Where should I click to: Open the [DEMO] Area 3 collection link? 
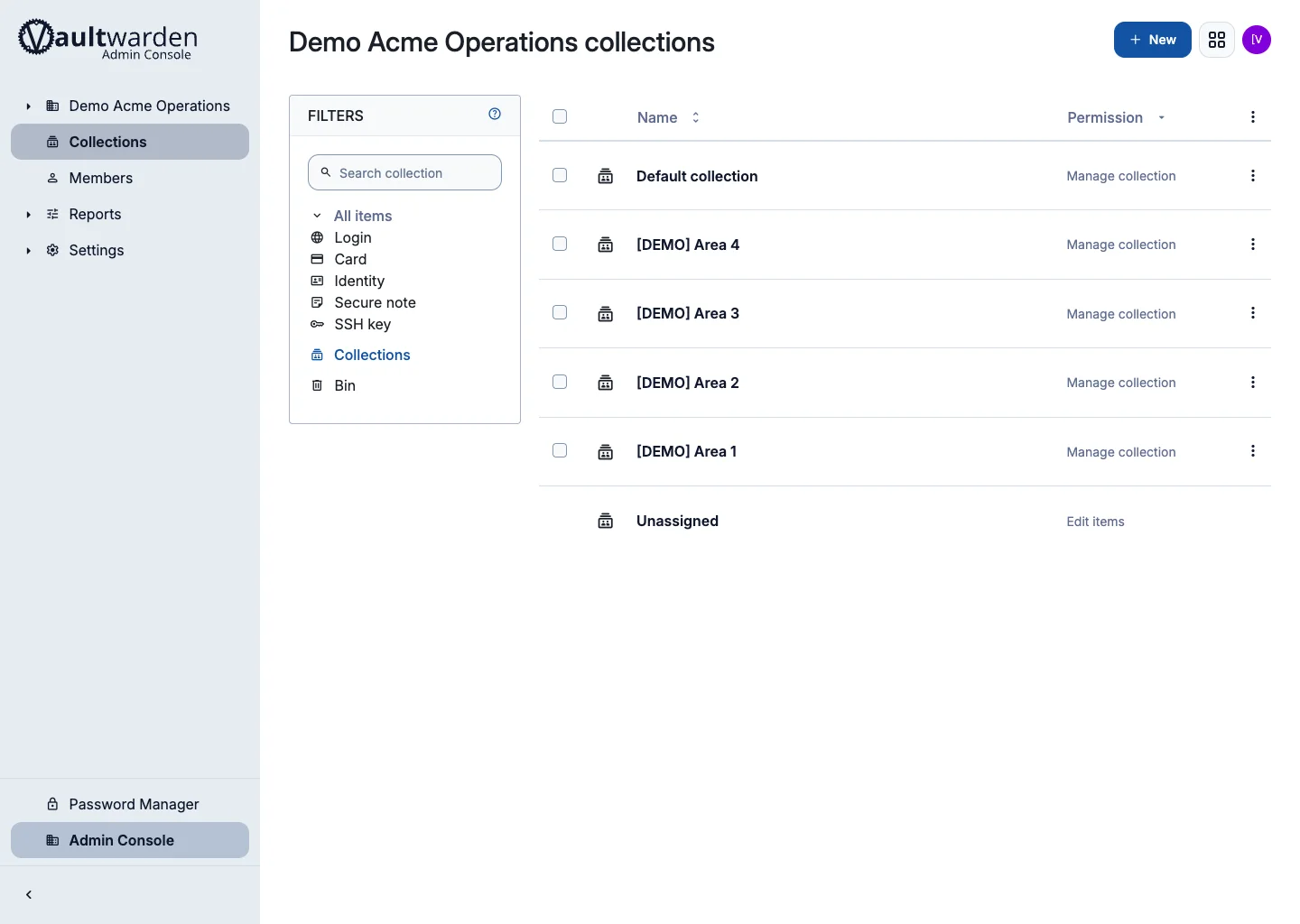click(688, 313)
